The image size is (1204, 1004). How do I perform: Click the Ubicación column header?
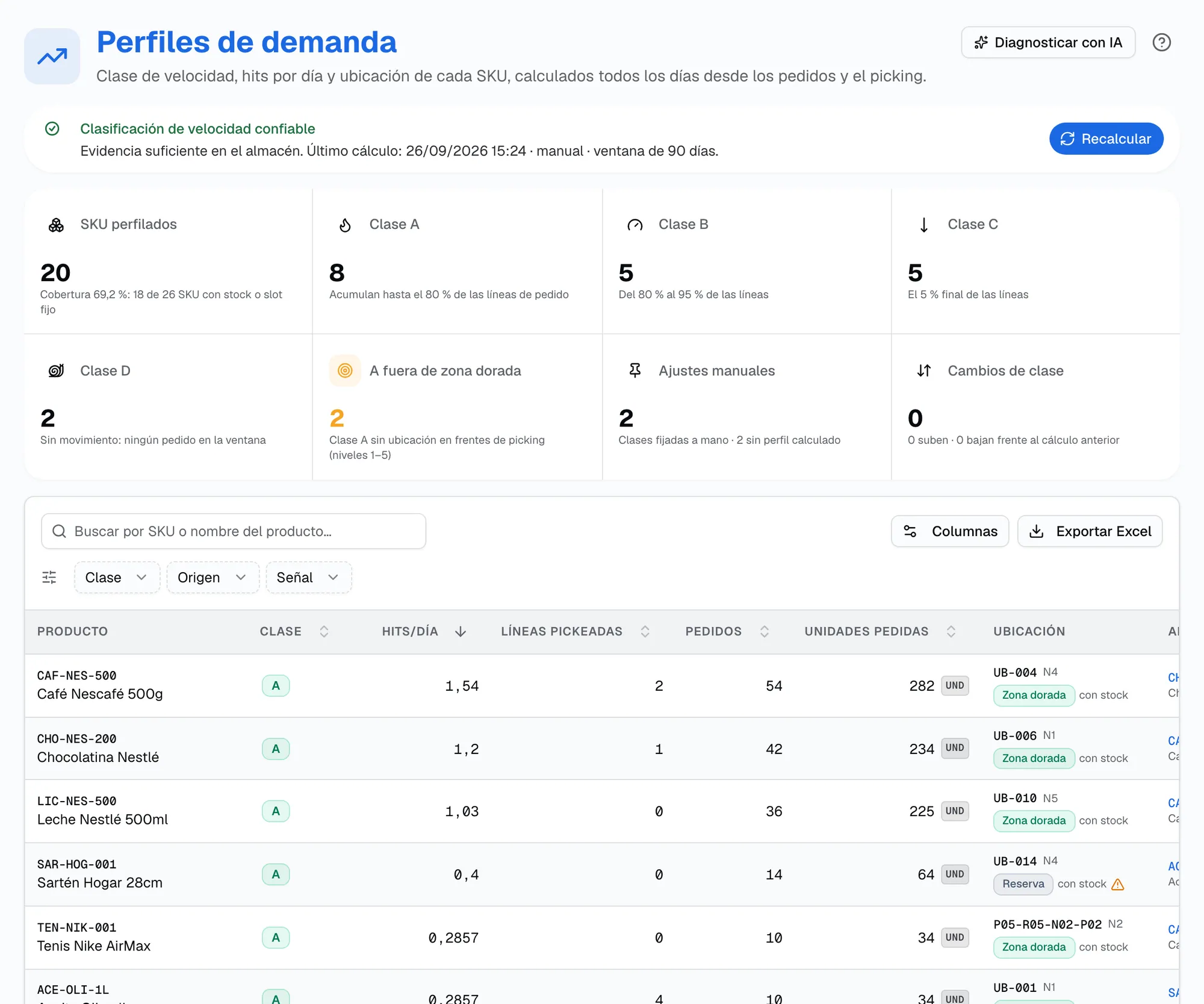[x=1029, y=631]
